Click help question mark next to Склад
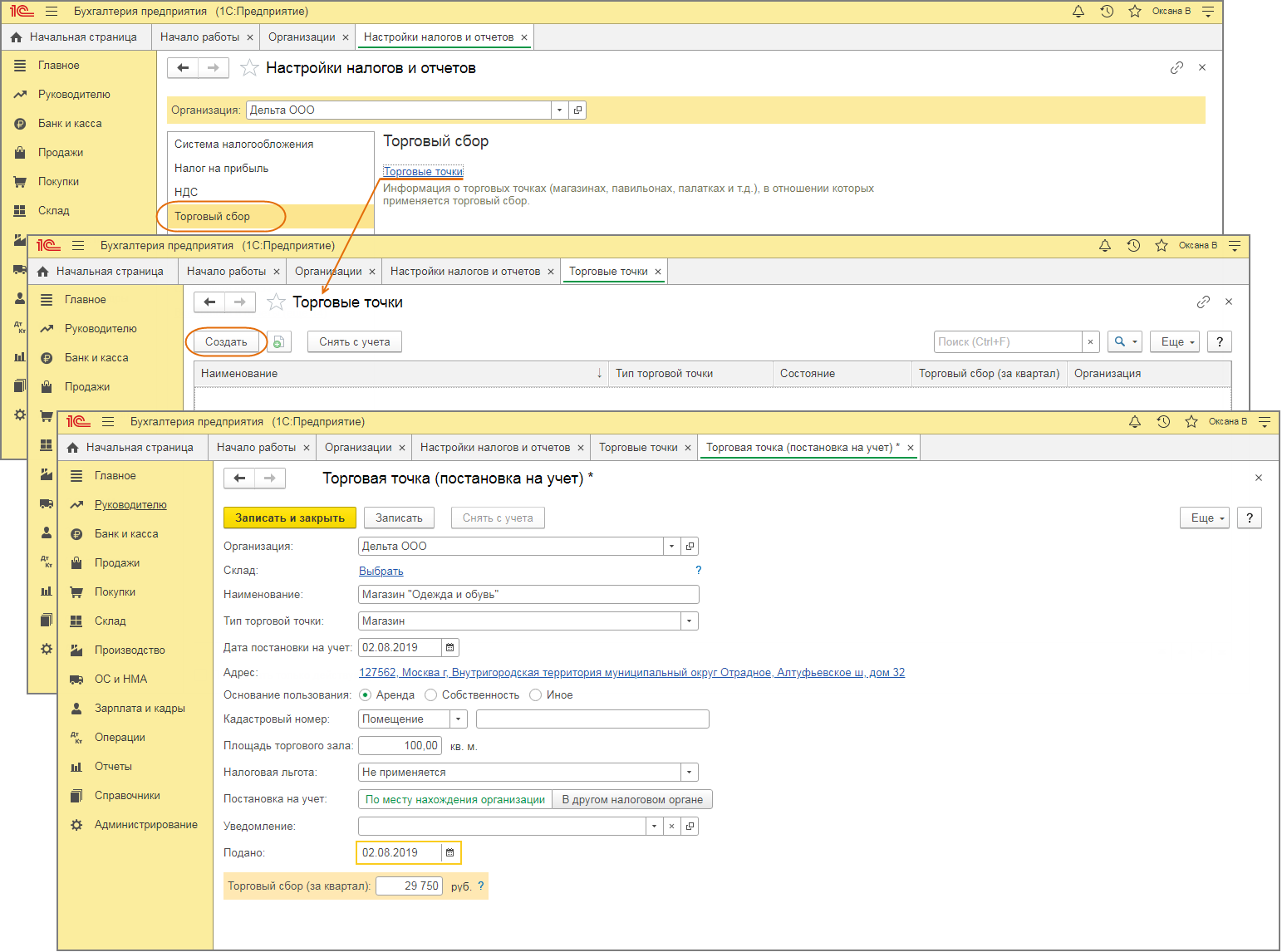Viewport: 1282px width, 952px height. coord(698,570)
